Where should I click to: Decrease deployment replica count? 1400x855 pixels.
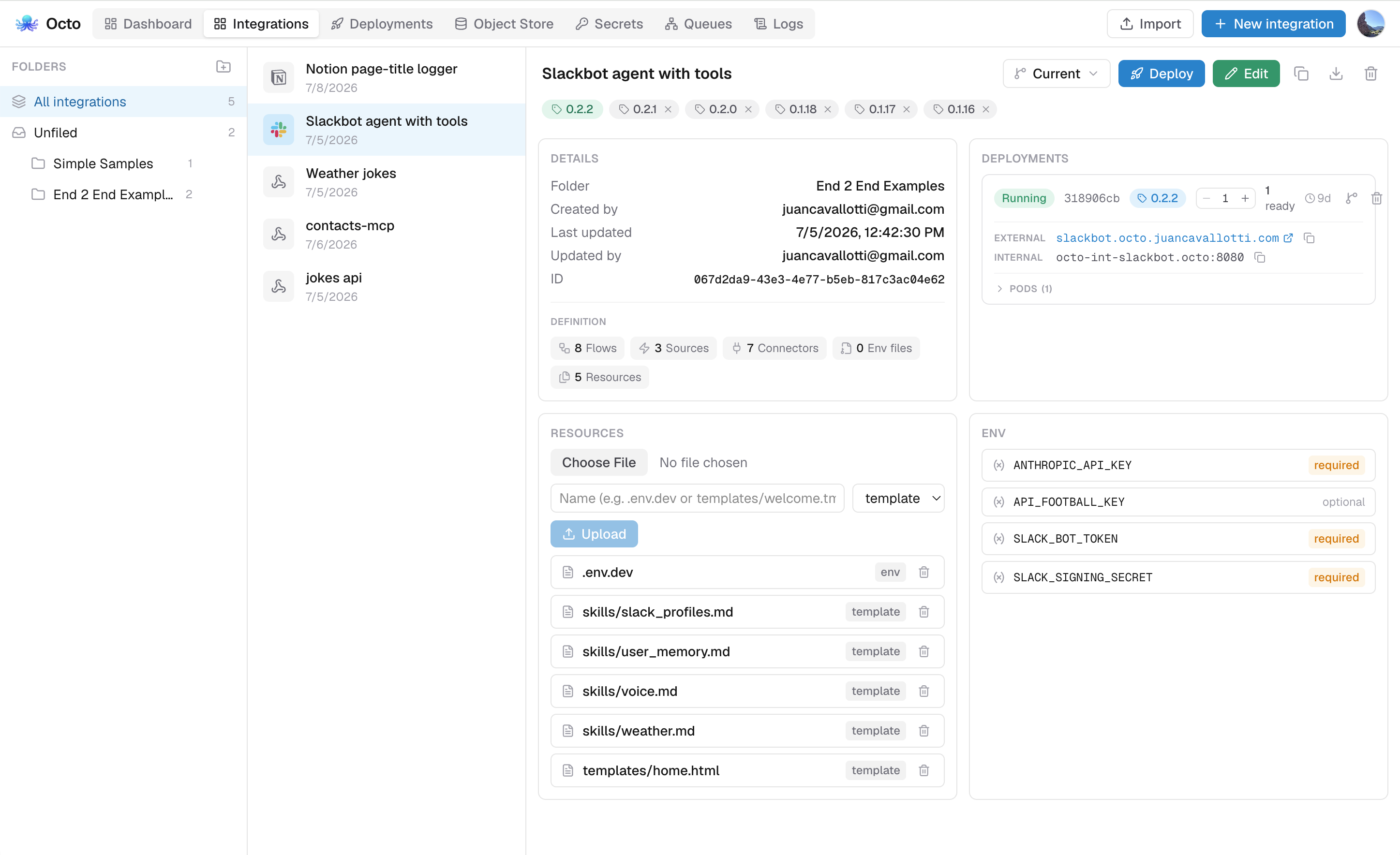click(1207, 198)
